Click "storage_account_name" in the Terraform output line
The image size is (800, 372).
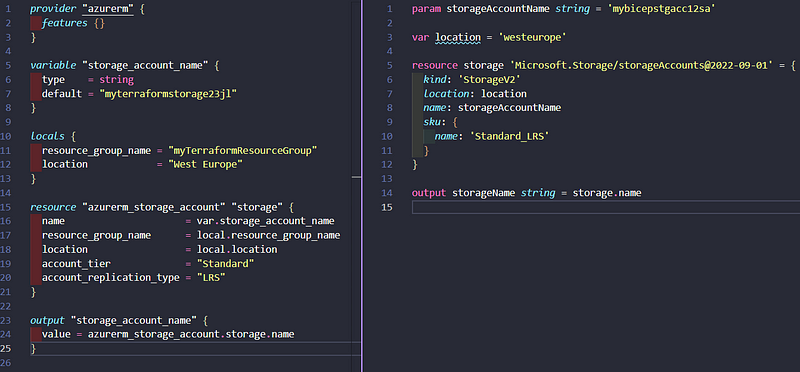[134, 320]
